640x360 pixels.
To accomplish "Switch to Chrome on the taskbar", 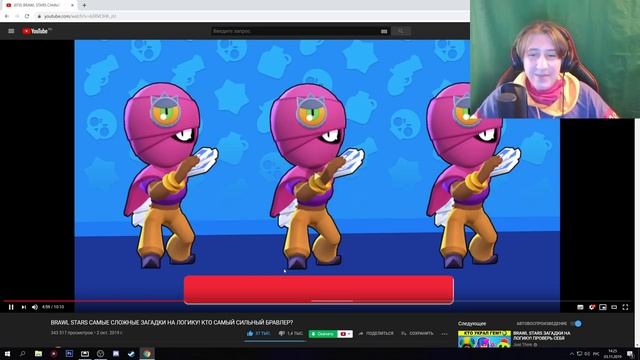I will click(x=147, y=354).
